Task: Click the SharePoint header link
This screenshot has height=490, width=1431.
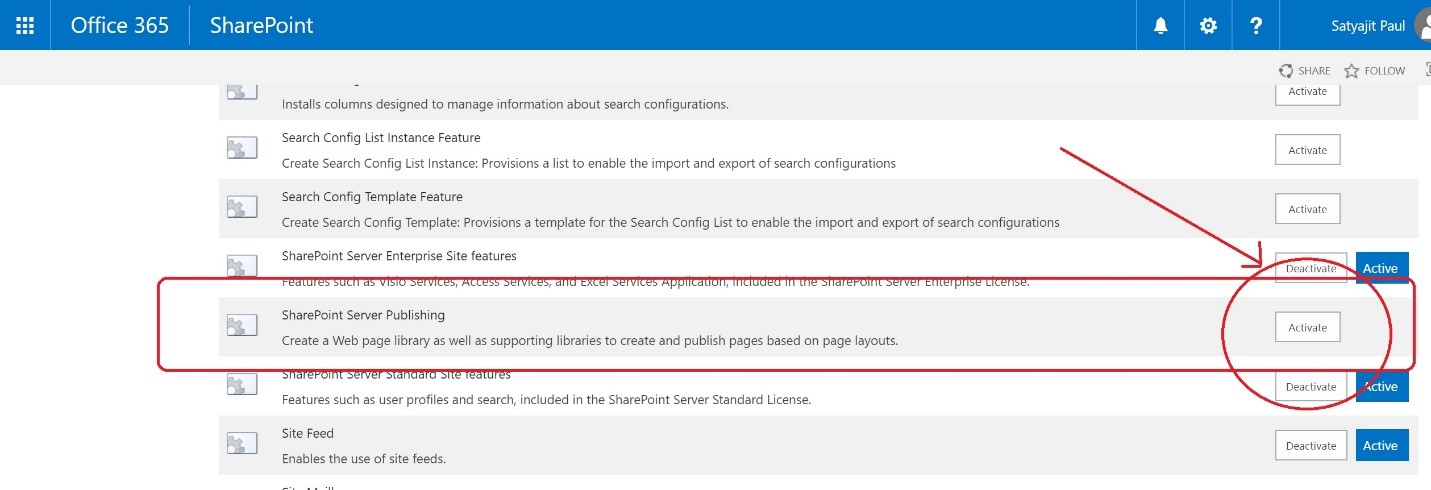Action: [x=262, y=25]
